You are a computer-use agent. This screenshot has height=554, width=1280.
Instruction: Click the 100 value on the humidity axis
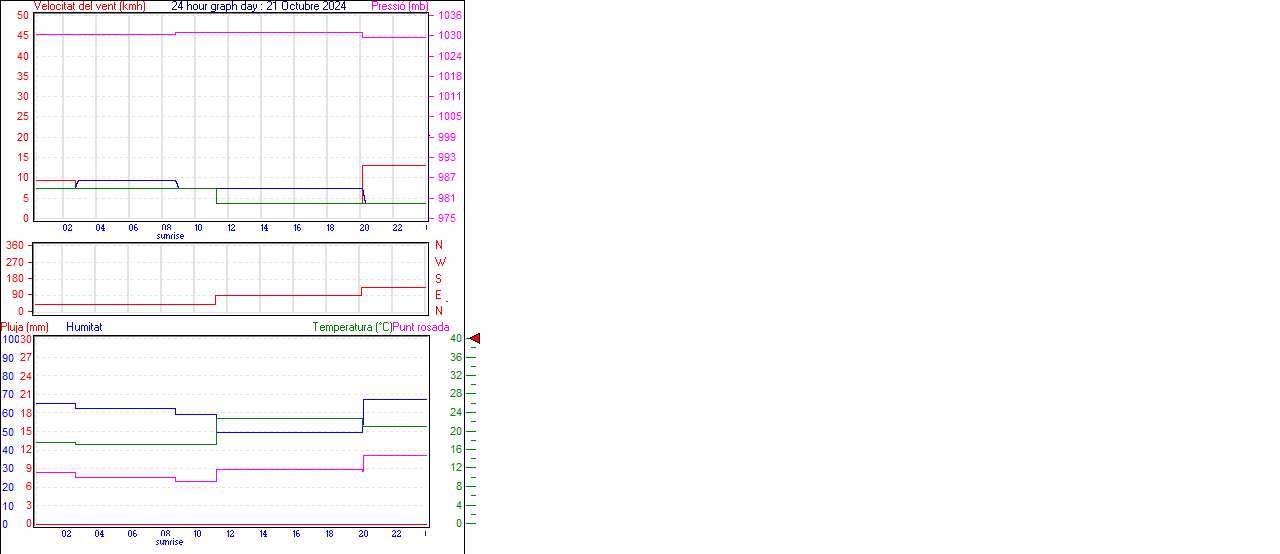(9, 339)
